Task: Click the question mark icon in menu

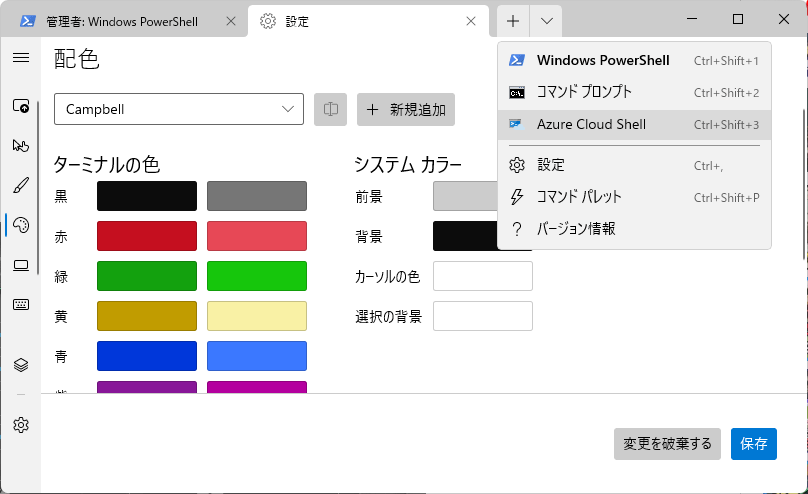Action: coord(517,229)
